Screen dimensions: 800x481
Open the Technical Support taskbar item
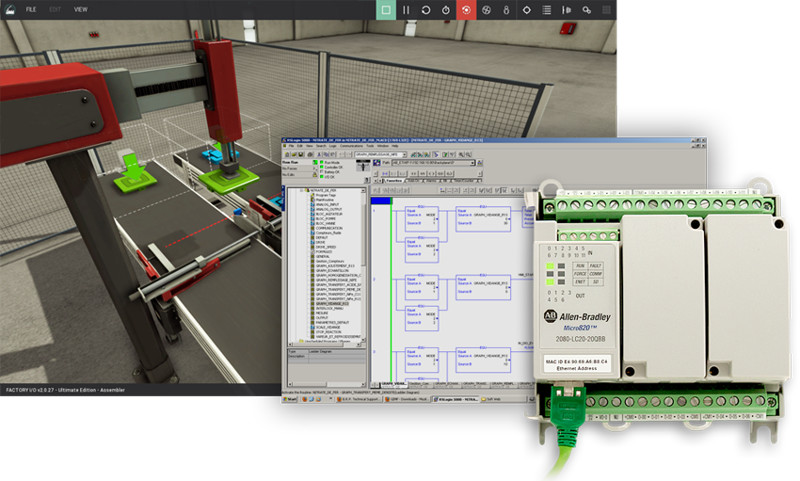(x=359, y=399)
